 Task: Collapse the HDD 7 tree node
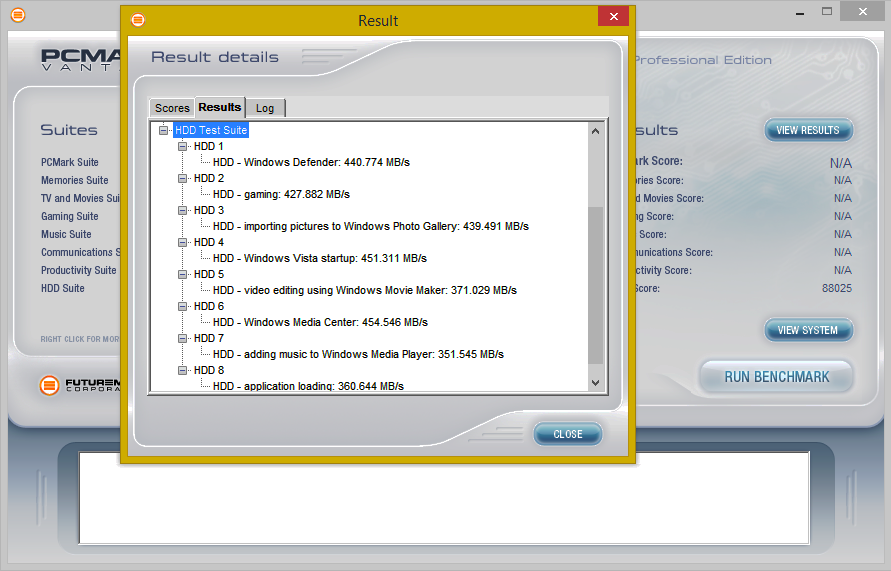coord(183,338)
